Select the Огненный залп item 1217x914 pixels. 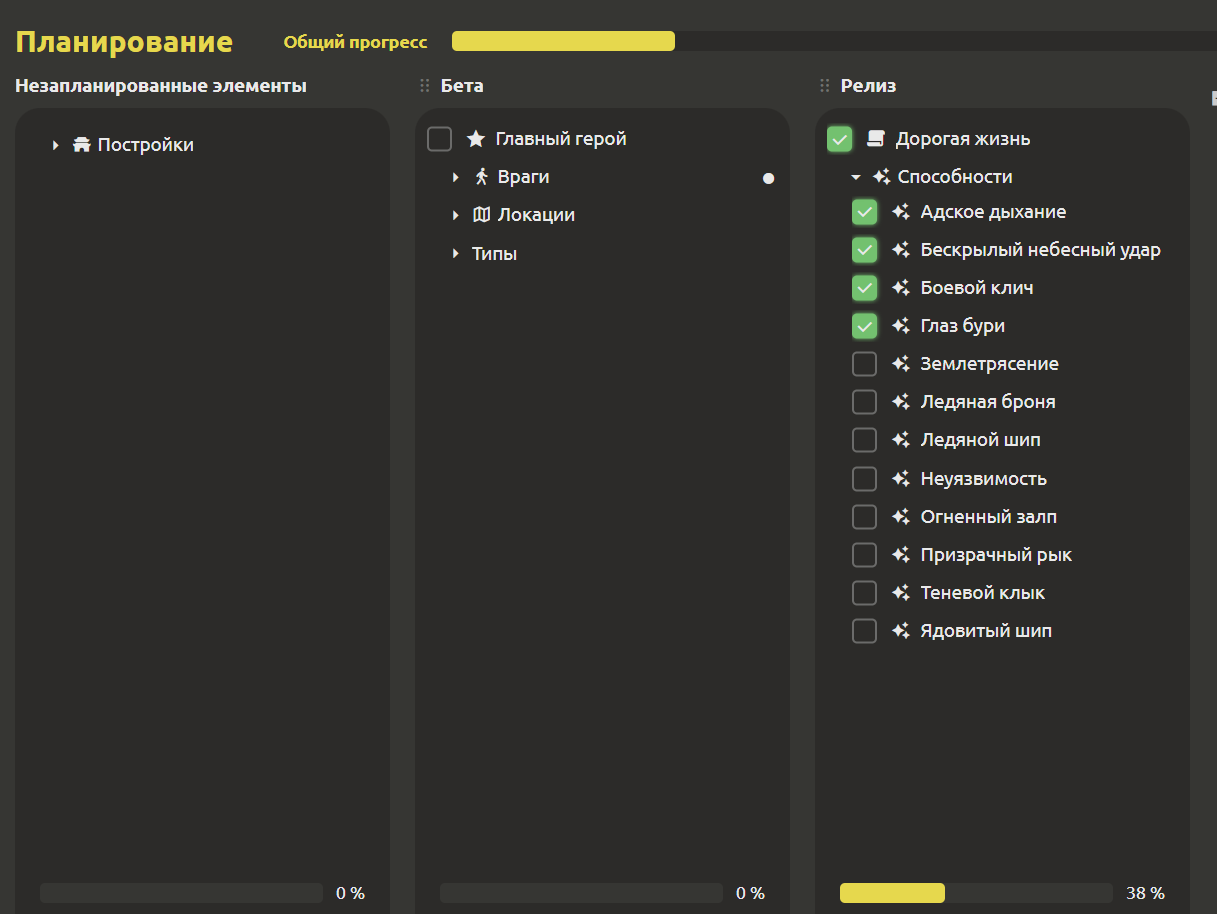click(988, 517)
